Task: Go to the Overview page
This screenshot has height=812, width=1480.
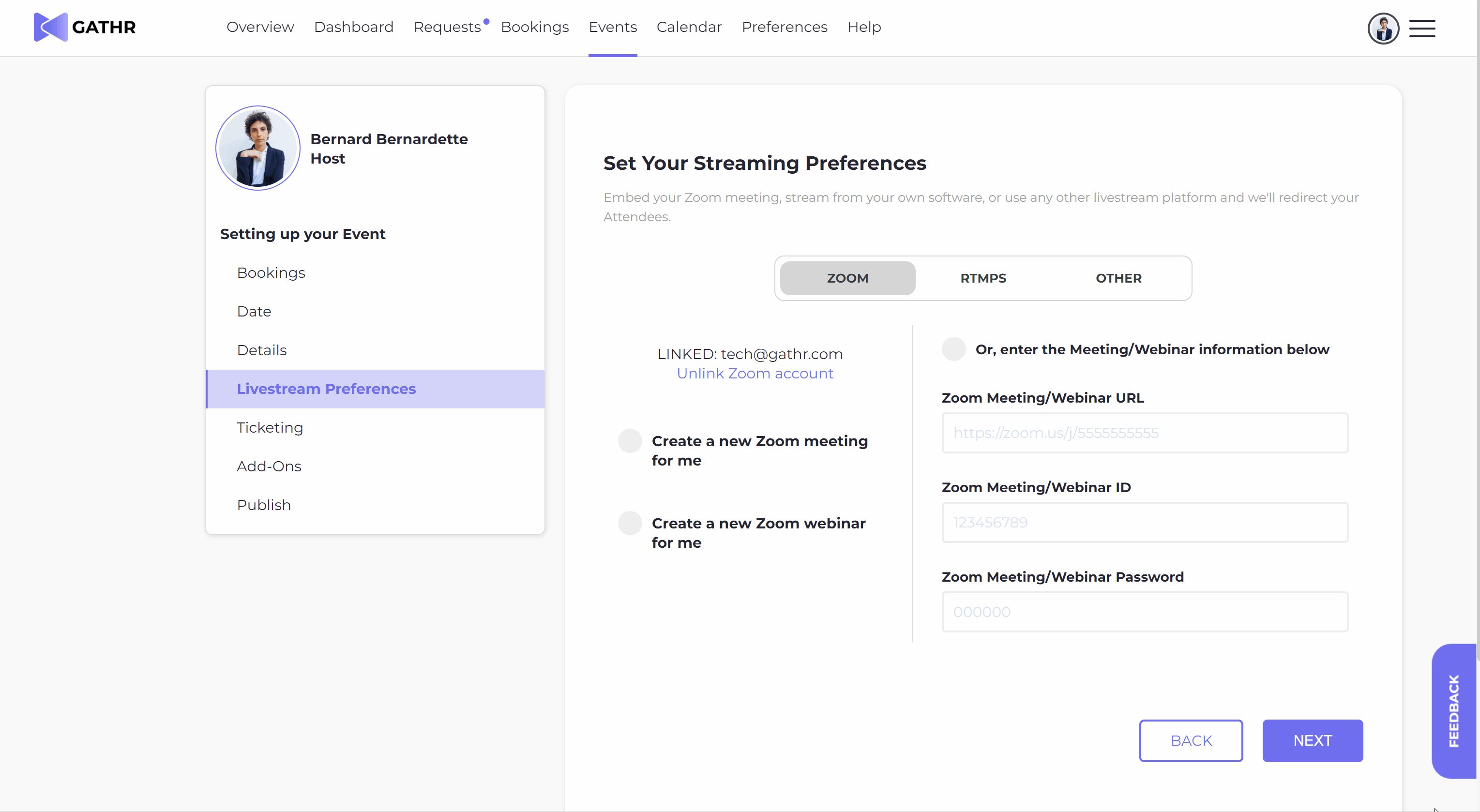Action: tap(260, 27)
